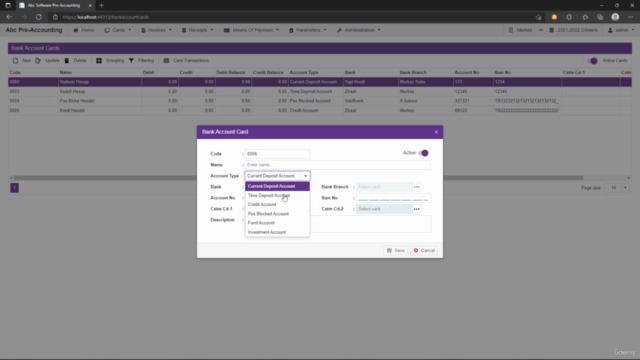This screenshot has height=360, width=640.
Task: Select the Pos Bloke Hesabi row
Action: [320, 101]
